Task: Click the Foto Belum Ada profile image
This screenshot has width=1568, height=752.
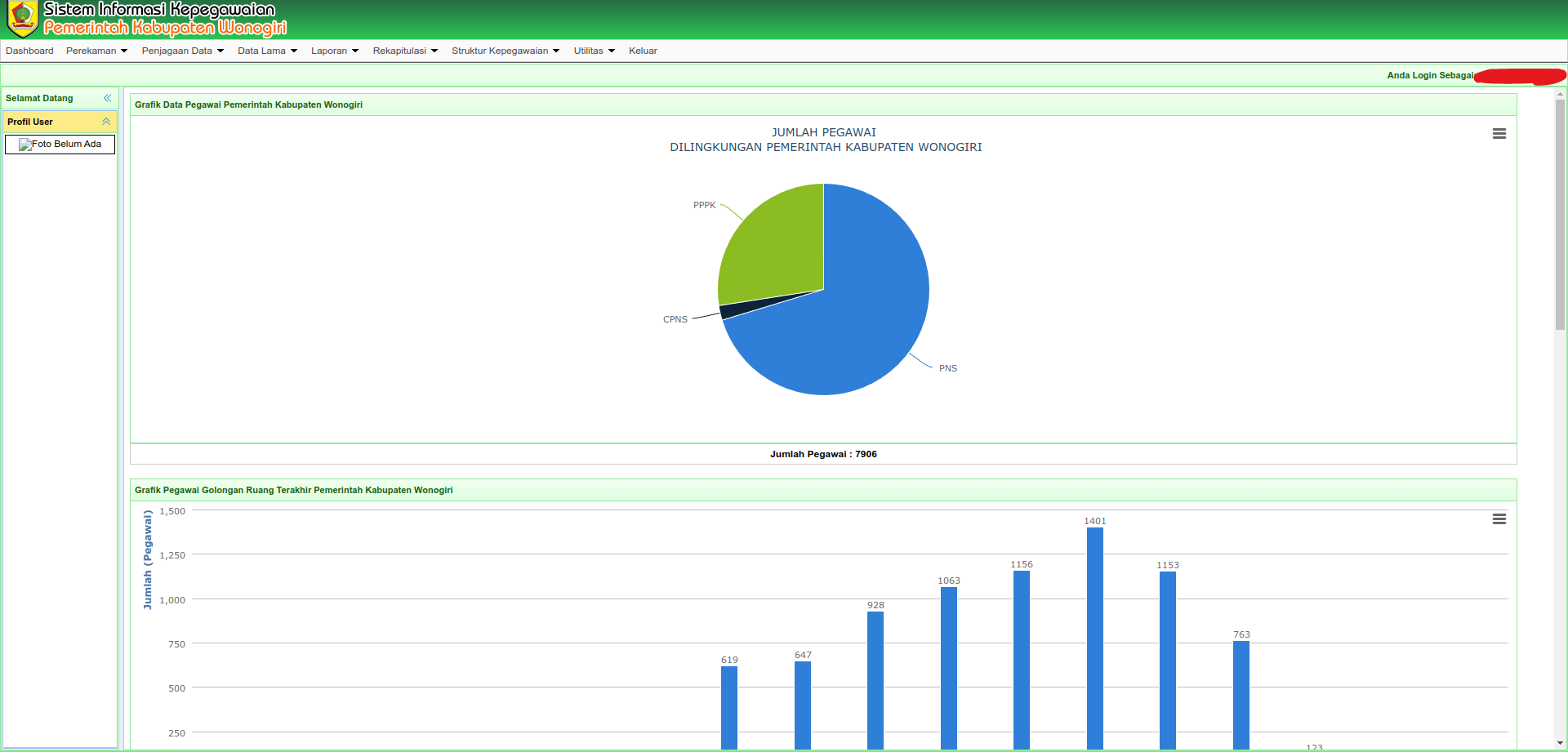Action: [x=60, y=145]
